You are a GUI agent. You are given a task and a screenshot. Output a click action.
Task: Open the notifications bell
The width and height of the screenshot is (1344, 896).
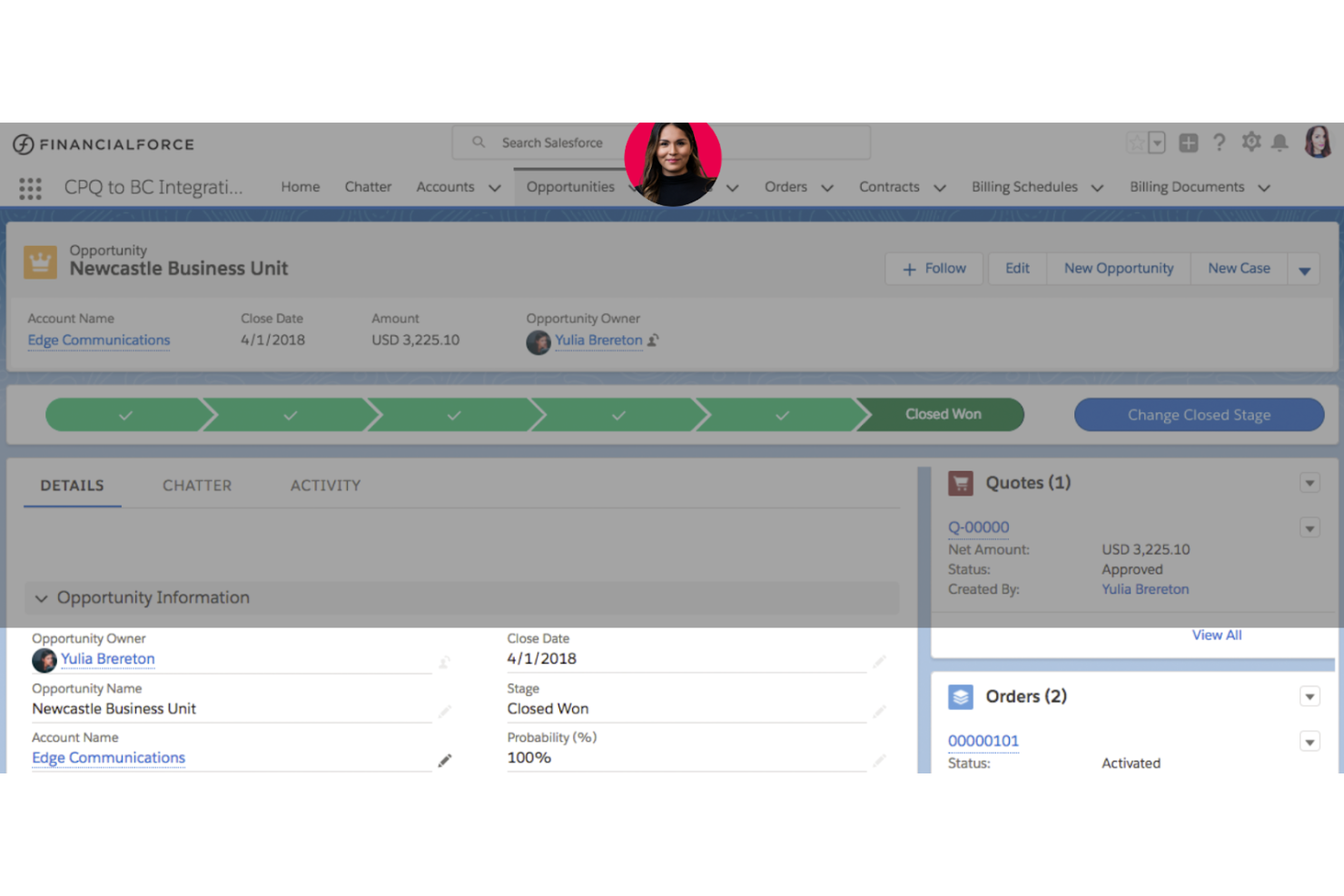point(1280,143)
